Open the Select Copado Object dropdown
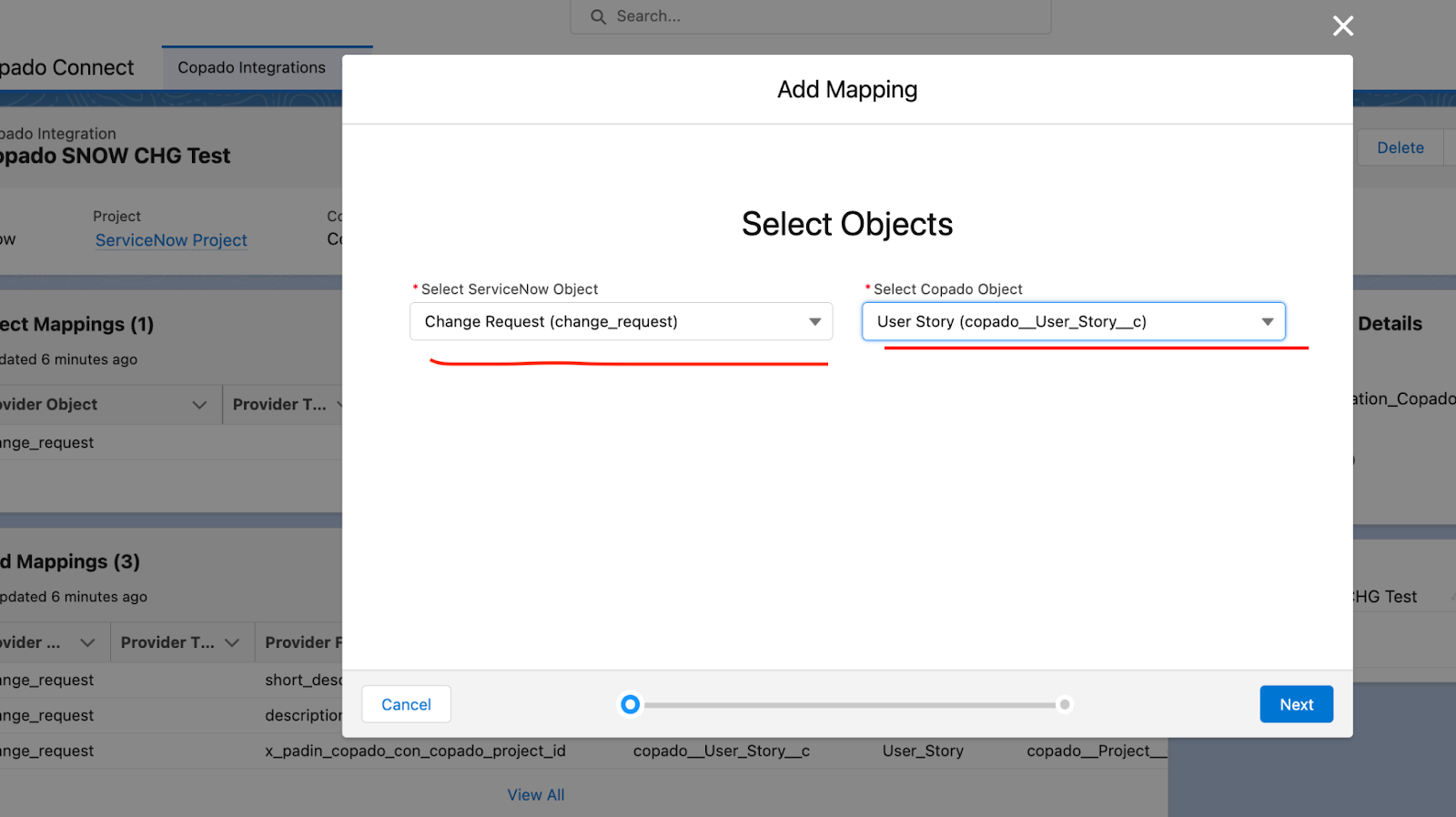This screenshot has width=1456, height=817. pos(1074,321)
